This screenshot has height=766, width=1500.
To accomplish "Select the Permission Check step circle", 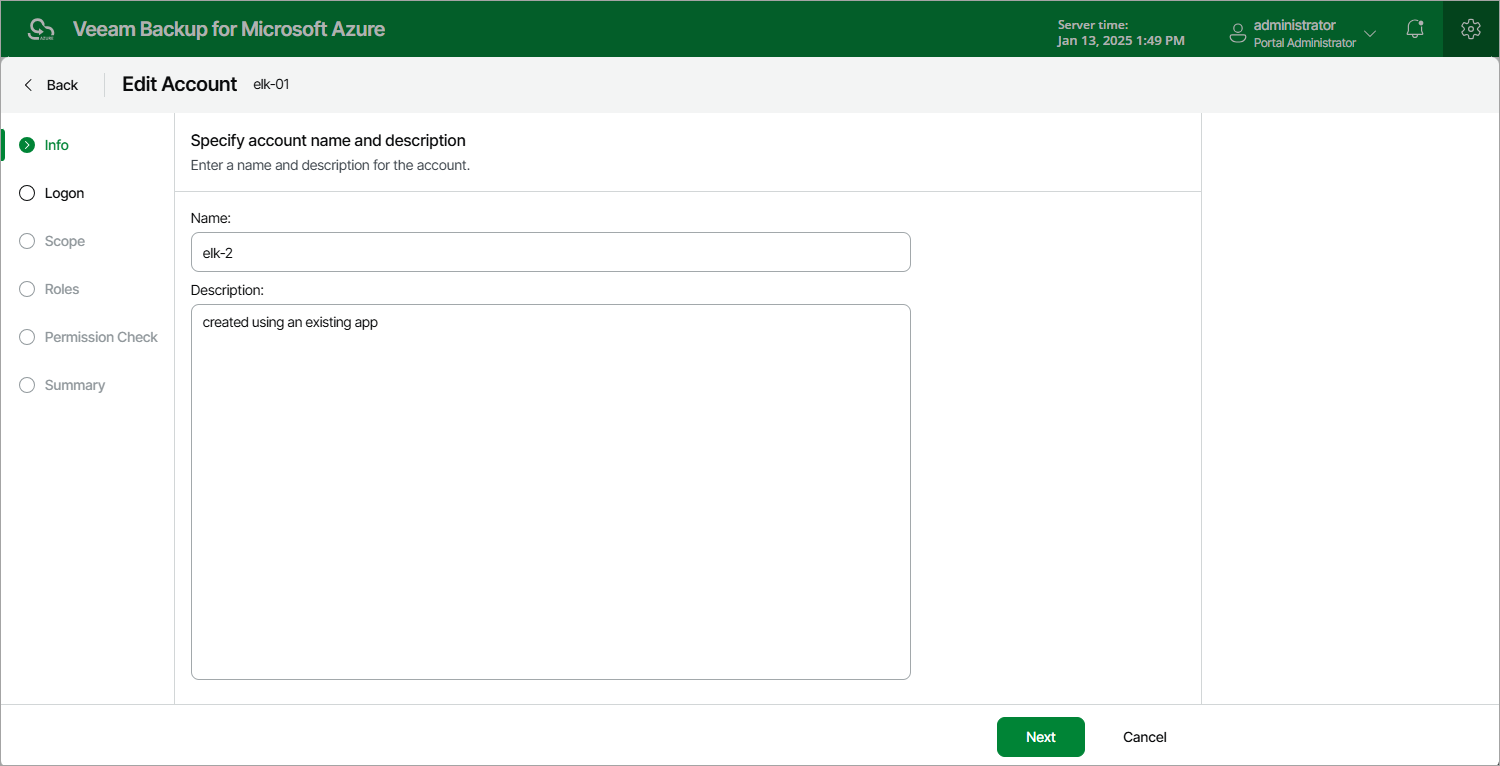I will click(27, 337).
